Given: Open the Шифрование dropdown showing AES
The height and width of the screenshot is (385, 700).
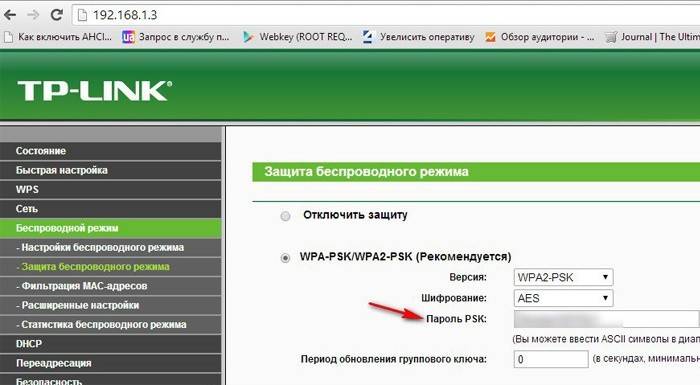Looking at the screenshot, I should [x=563, y=298].
